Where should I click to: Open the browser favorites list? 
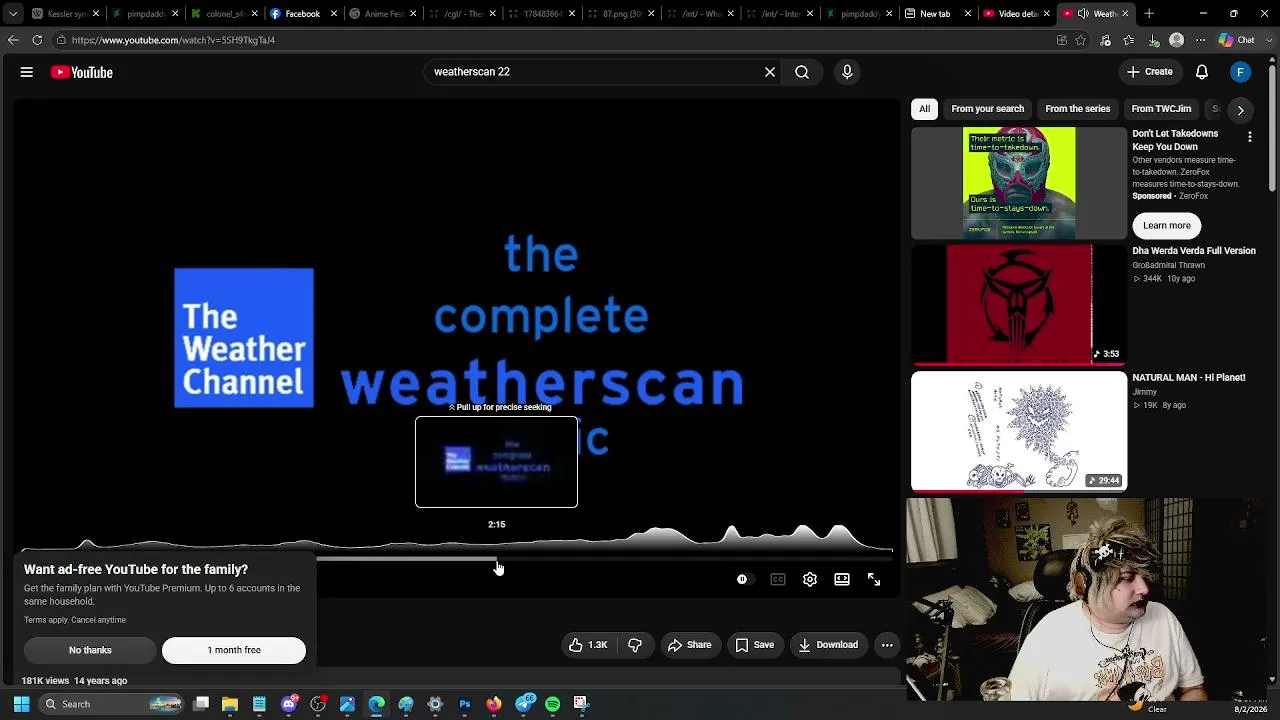(1129, 40)
